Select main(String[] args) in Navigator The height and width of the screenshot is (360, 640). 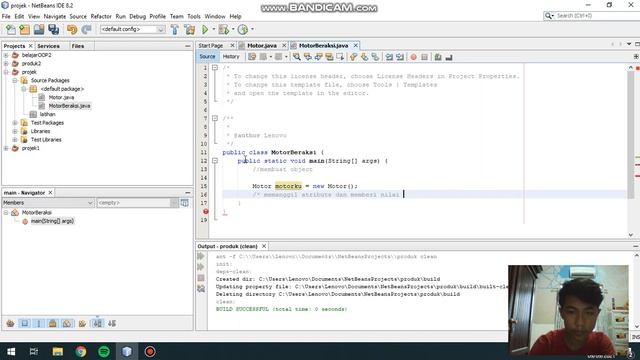[x=52, y=221]
